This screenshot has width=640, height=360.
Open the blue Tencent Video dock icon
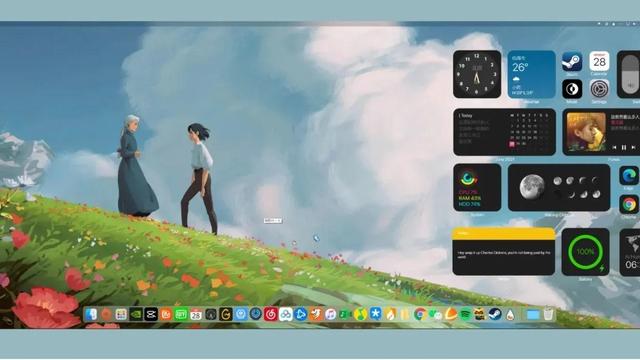301,314
